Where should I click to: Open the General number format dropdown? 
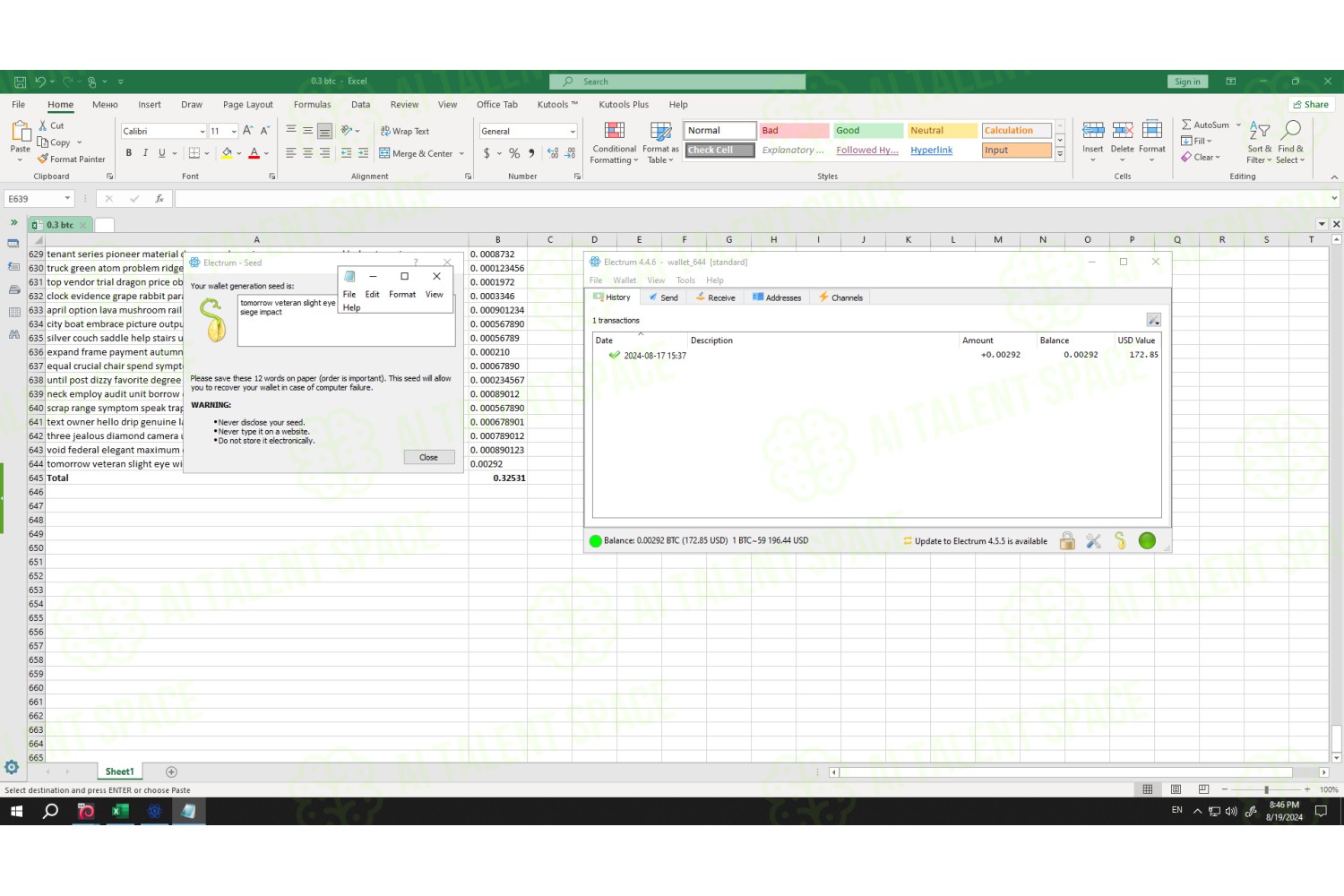point(573,132)
